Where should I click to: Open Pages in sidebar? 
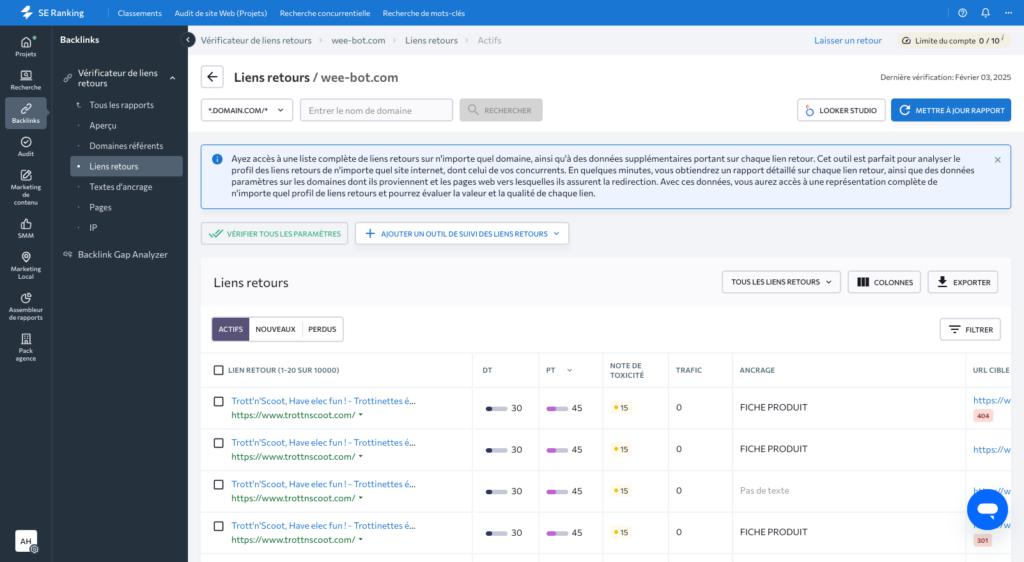click(x=101, y=207)
